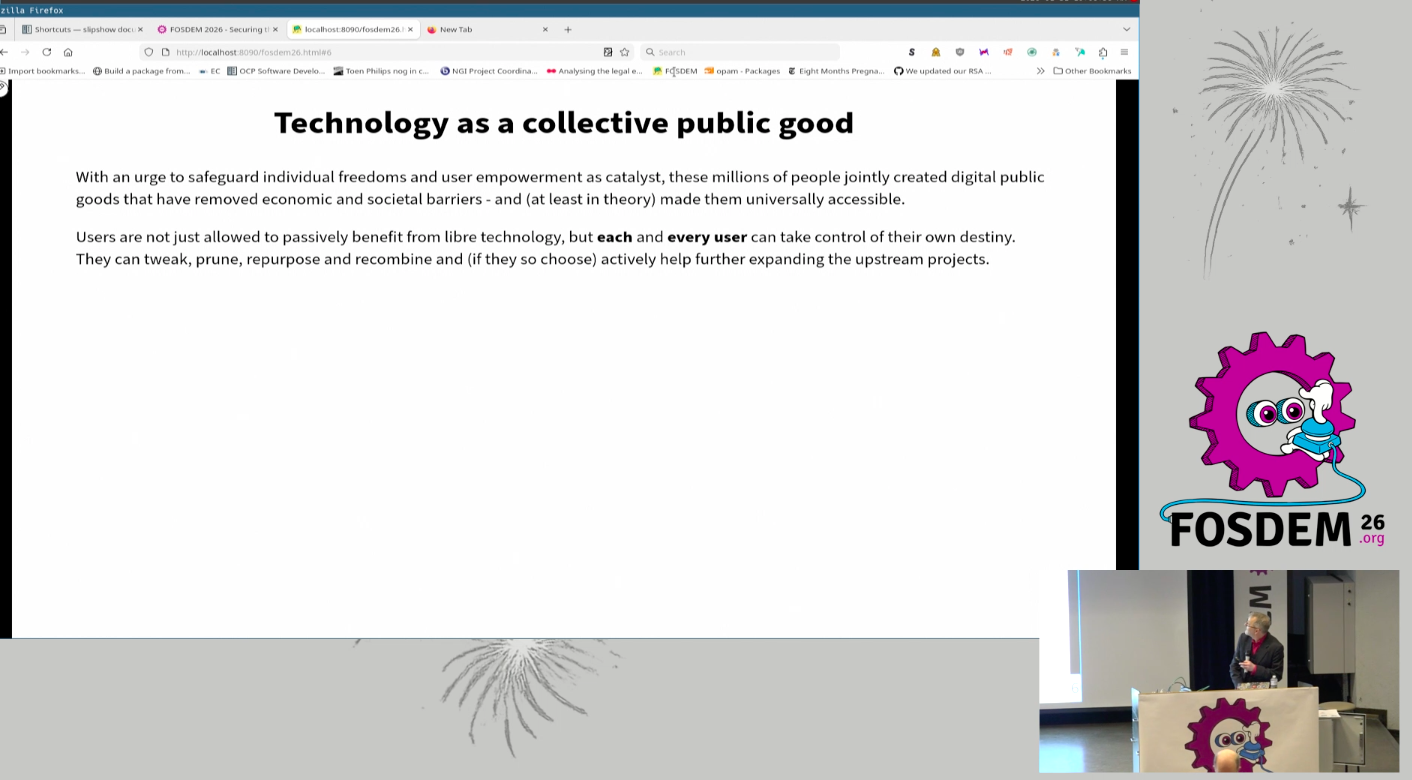Open the shield-shaped extension icon
The width and height of the screenshot is (1412, 780).
point(959,51)
